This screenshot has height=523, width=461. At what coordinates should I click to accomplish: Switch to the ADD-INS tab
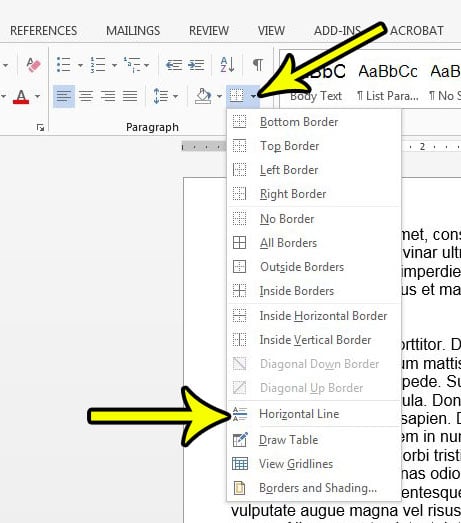click(x=338, y=31)
